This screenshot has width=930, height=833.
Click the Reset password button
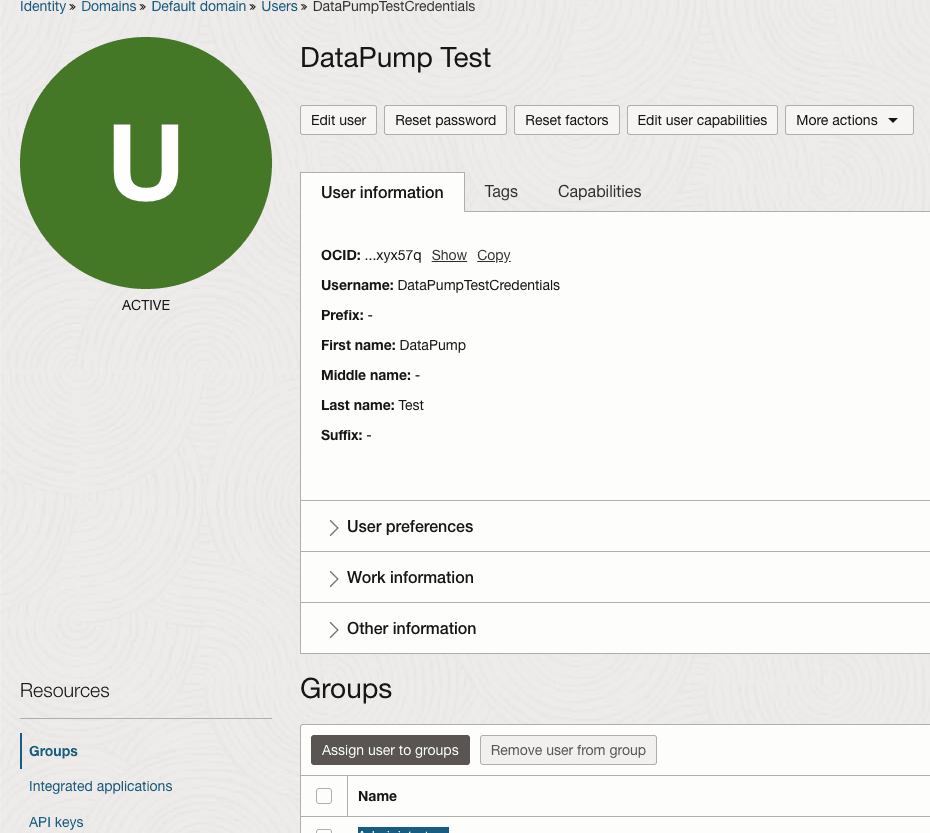(x=445, y=120)
